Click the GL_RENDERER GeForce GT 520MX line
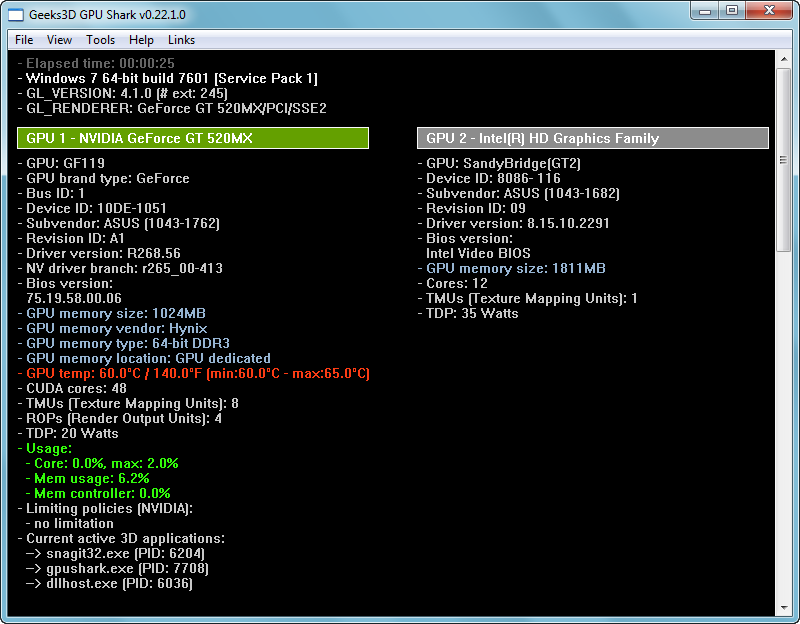 pyautogui.click(x=172, y=108)
